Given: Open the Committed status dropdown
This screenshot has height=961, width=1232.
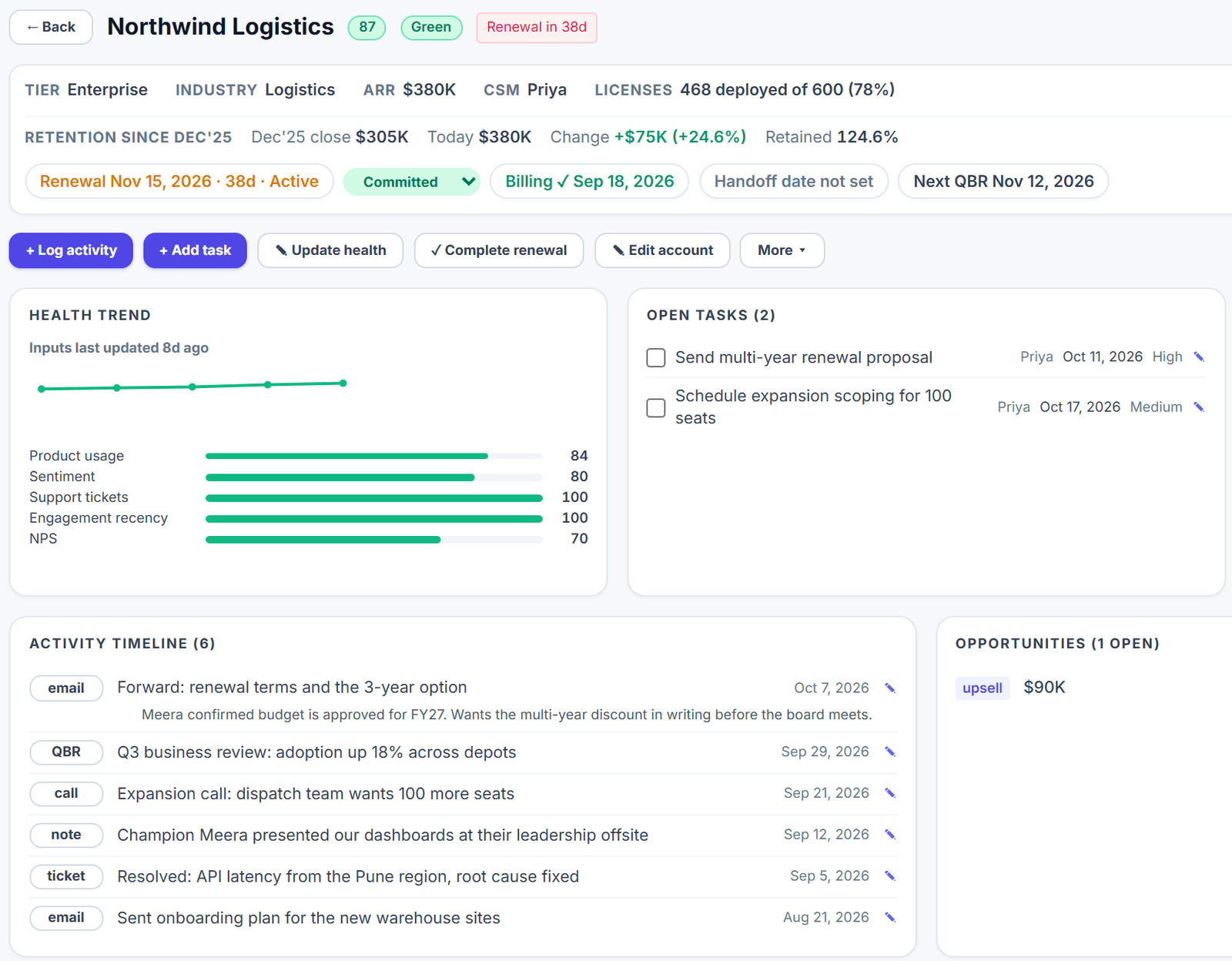Looking at the screenshot, I should point(412,182).
